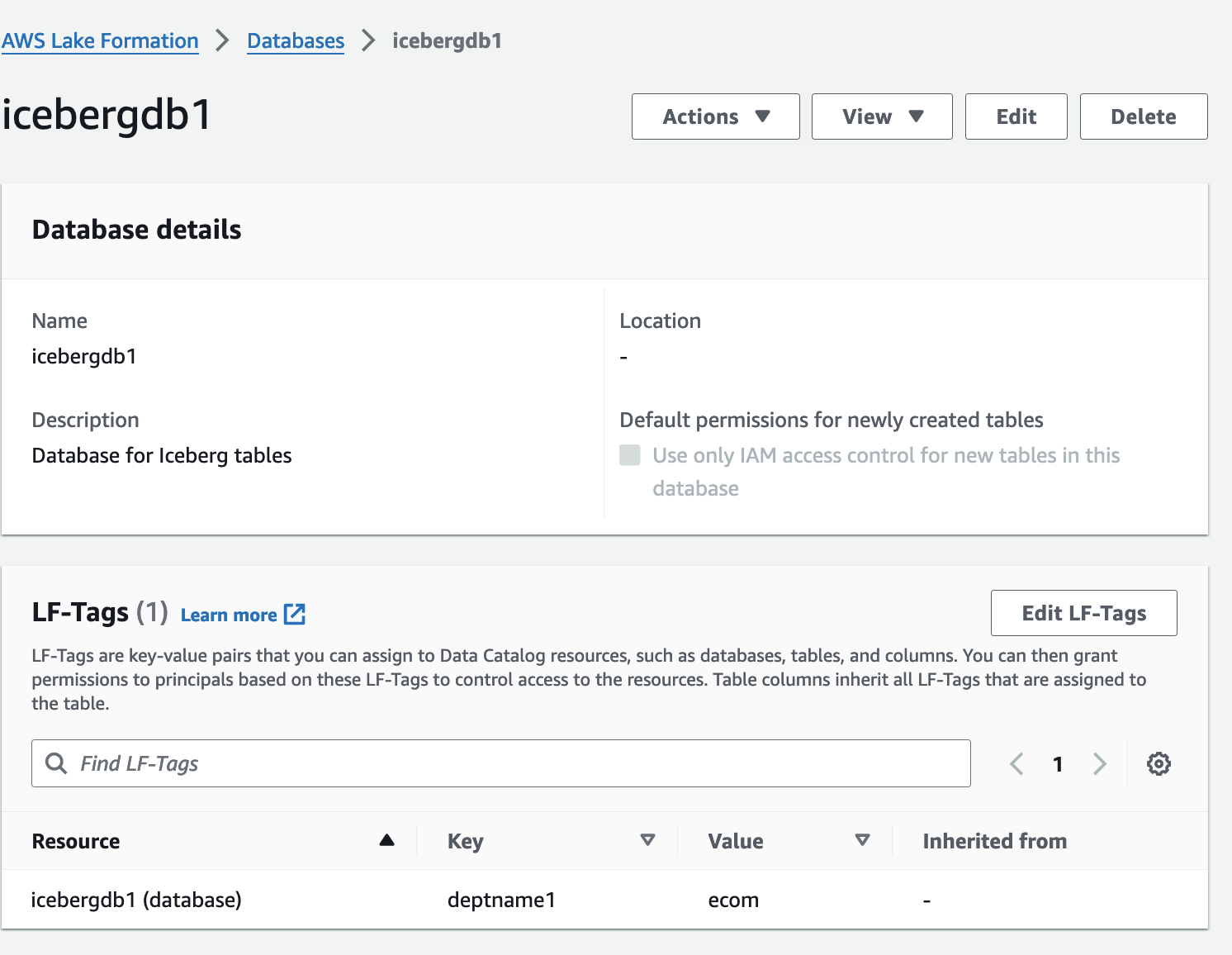
Task: Click the magnifier icon in Find LF-Tags
Action: click(x=56, y=763)
